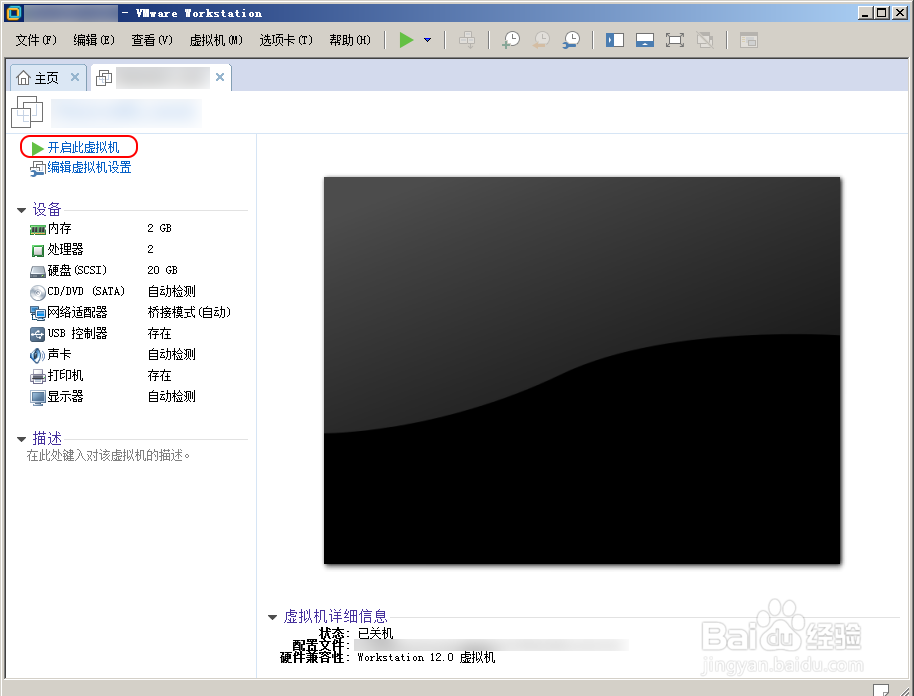Click the 20 GB disk value
Image resolution: width=914 pixels, height=696 pixels.
[x=162, y=270]
